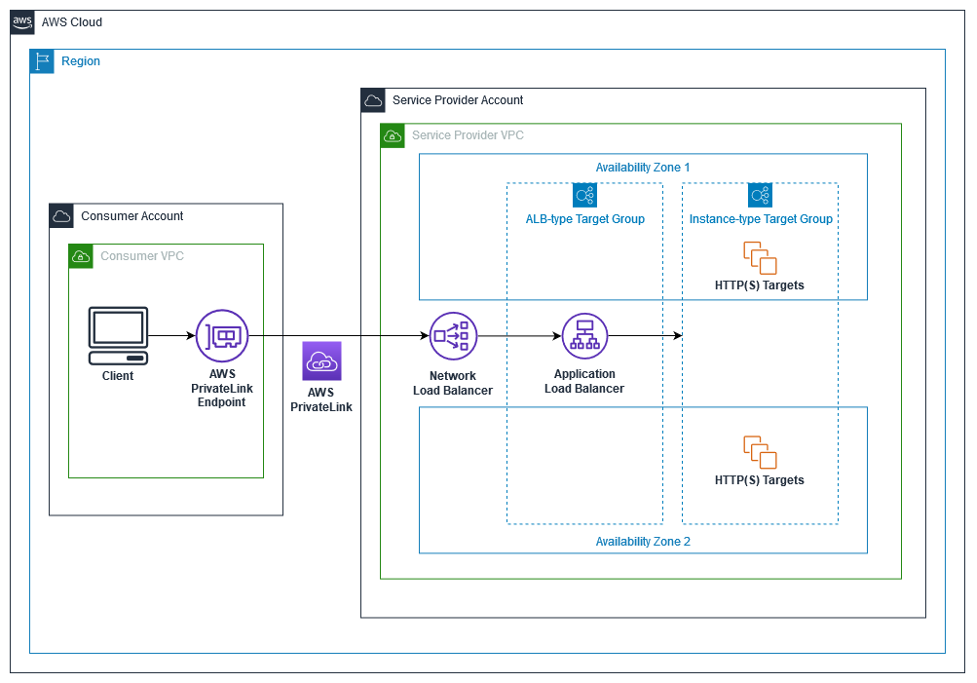Select the AWS PrivateLink cloud icon

point(320,360)
